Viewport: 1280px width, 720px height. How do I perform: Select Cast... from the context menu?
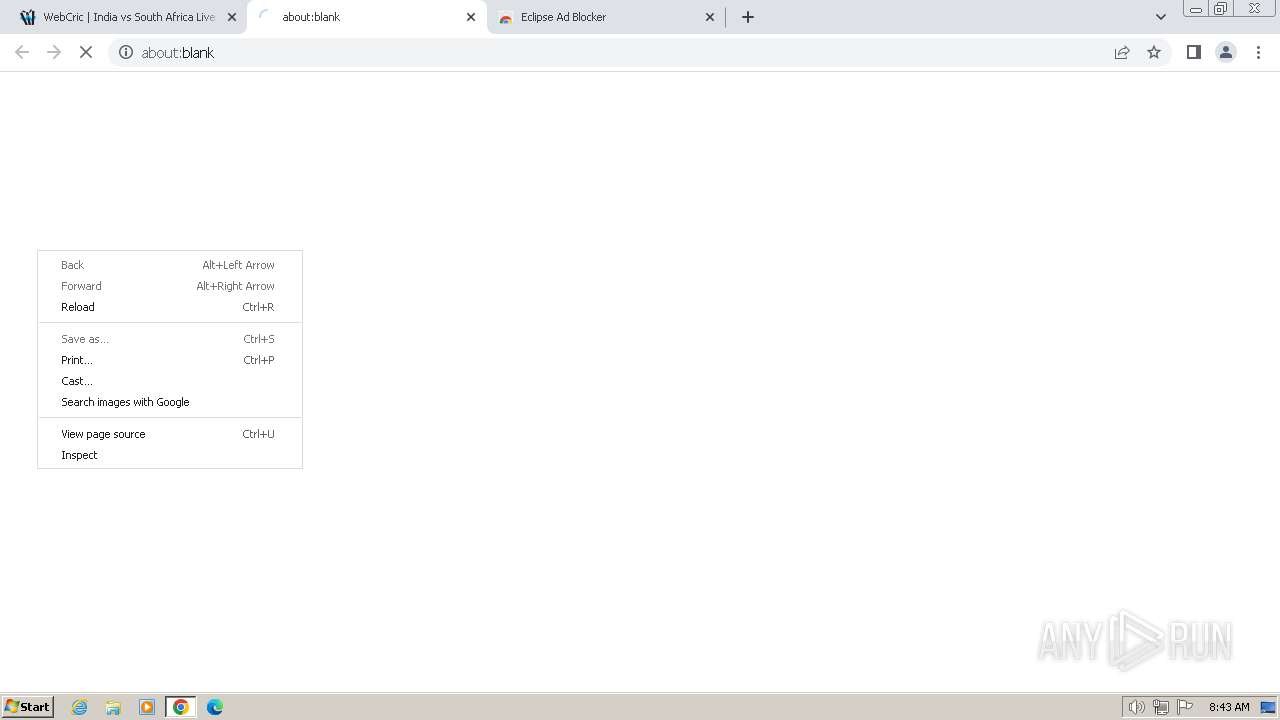[170, 381]
